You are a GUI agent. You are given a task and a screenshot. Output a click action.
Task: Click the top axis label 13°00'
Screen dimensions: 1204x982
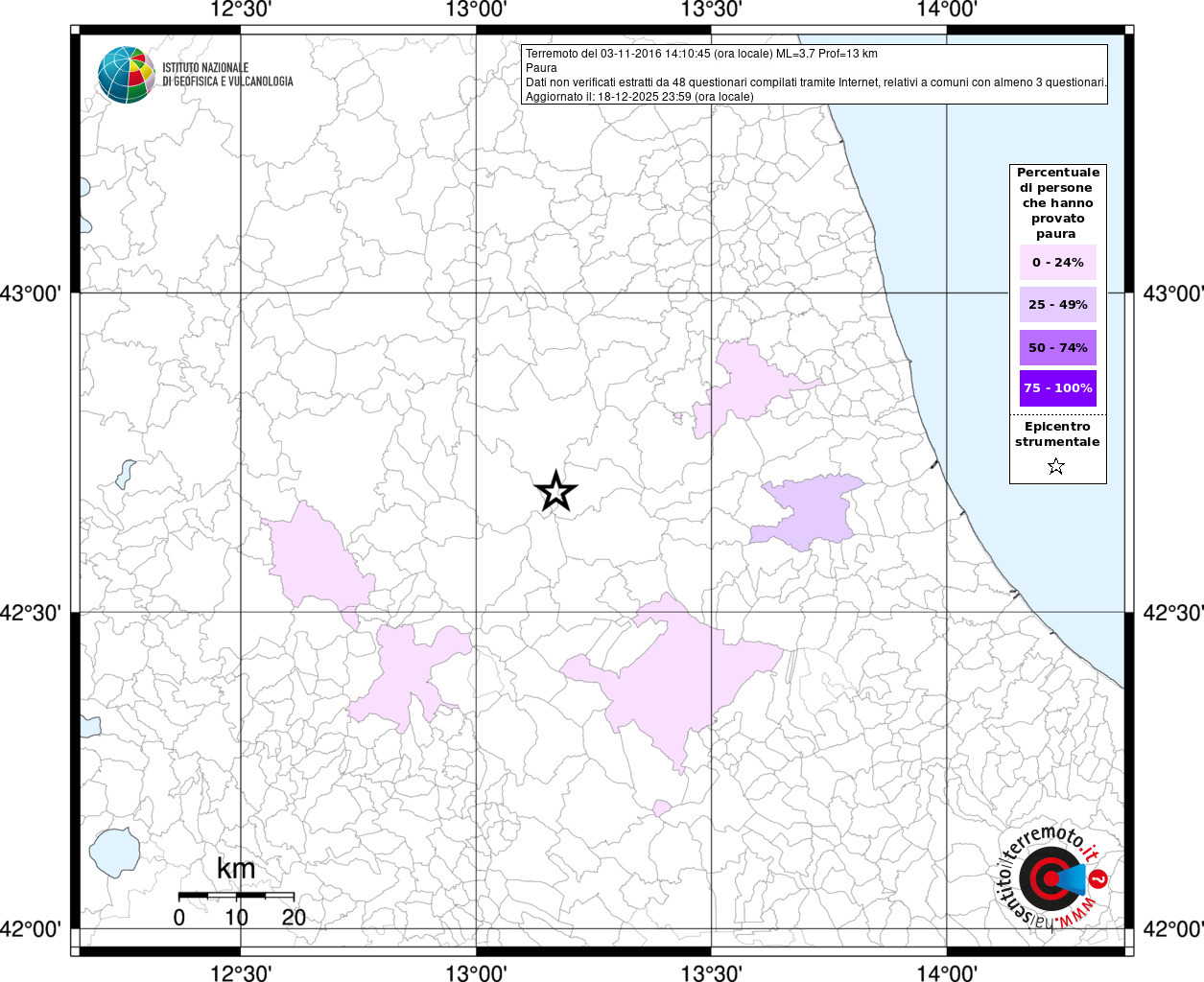pyautogui.click(x=475, y=10)
